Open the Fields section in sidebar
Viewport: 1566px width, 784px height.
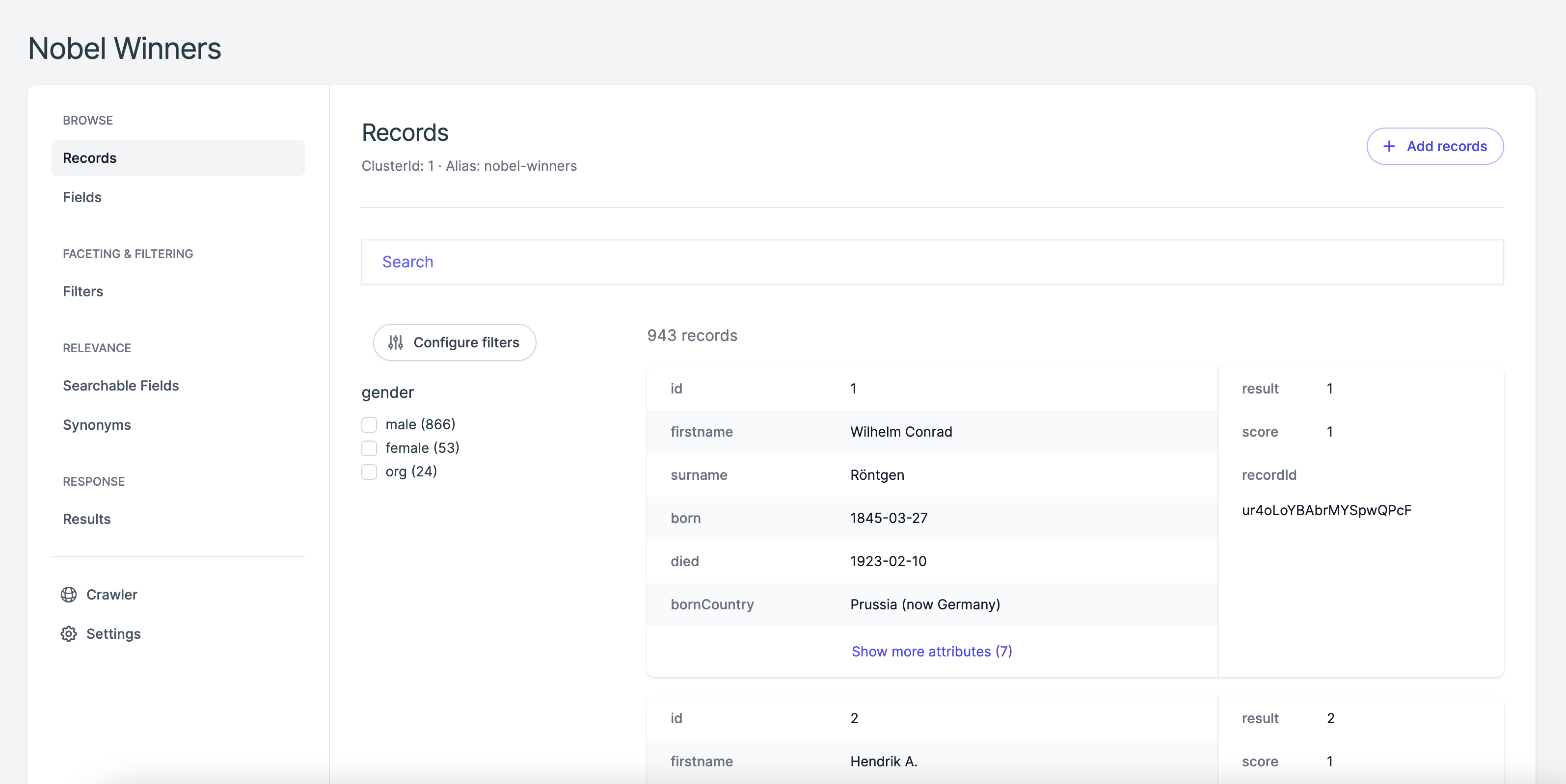(82, 197)
